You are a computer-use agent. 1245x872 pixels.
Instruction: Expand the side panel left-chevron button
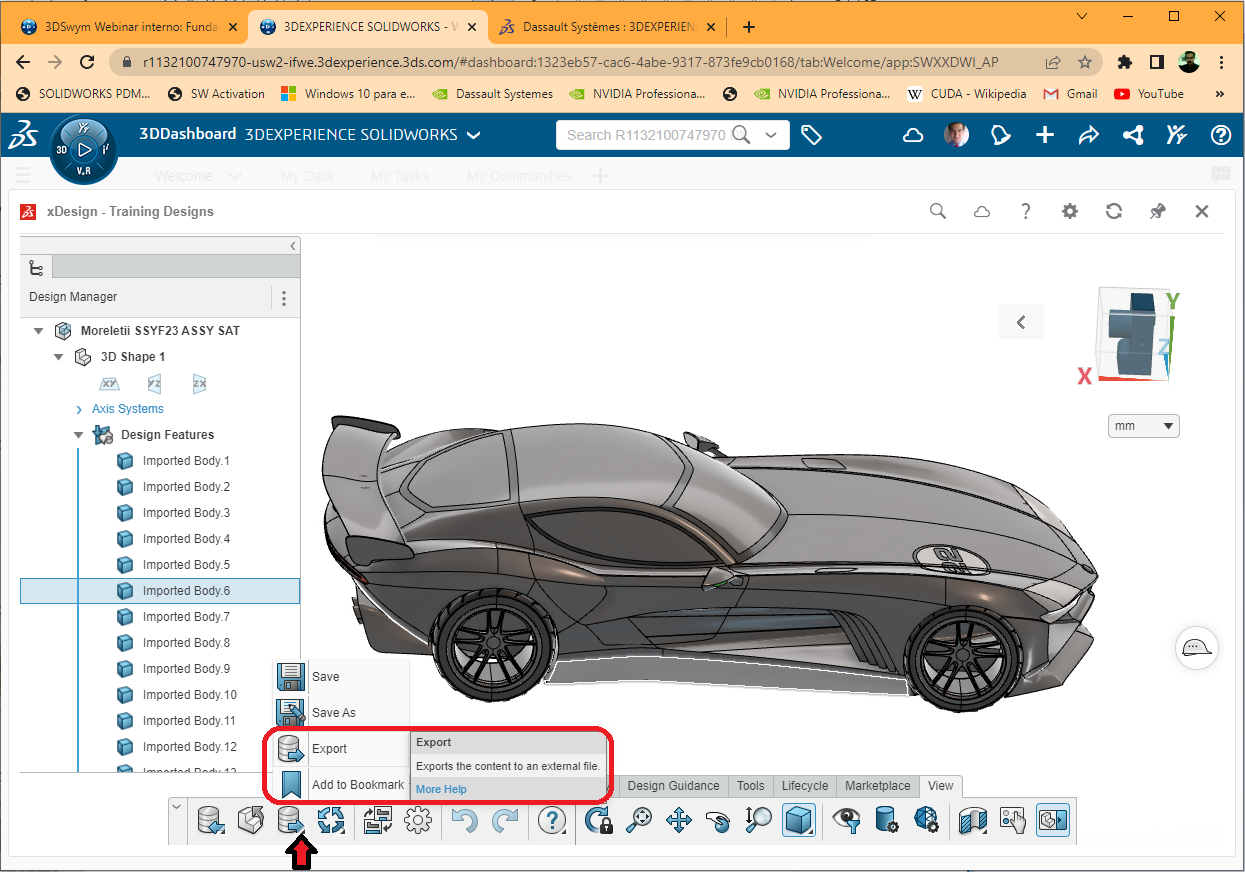click(1021, 322)
